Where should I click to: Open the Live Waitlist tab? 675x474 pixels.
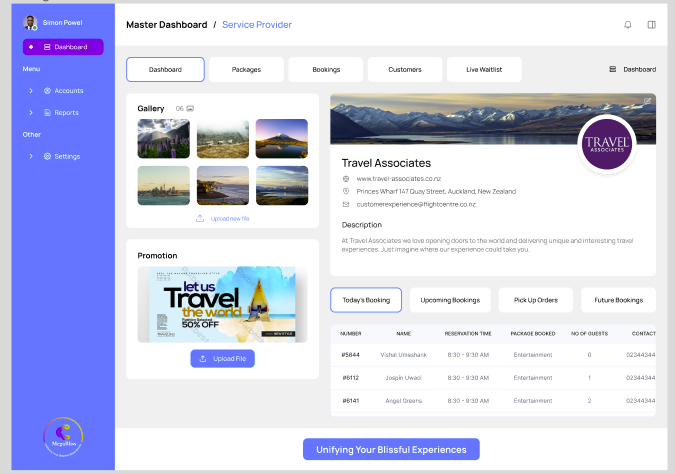(484, 69)
